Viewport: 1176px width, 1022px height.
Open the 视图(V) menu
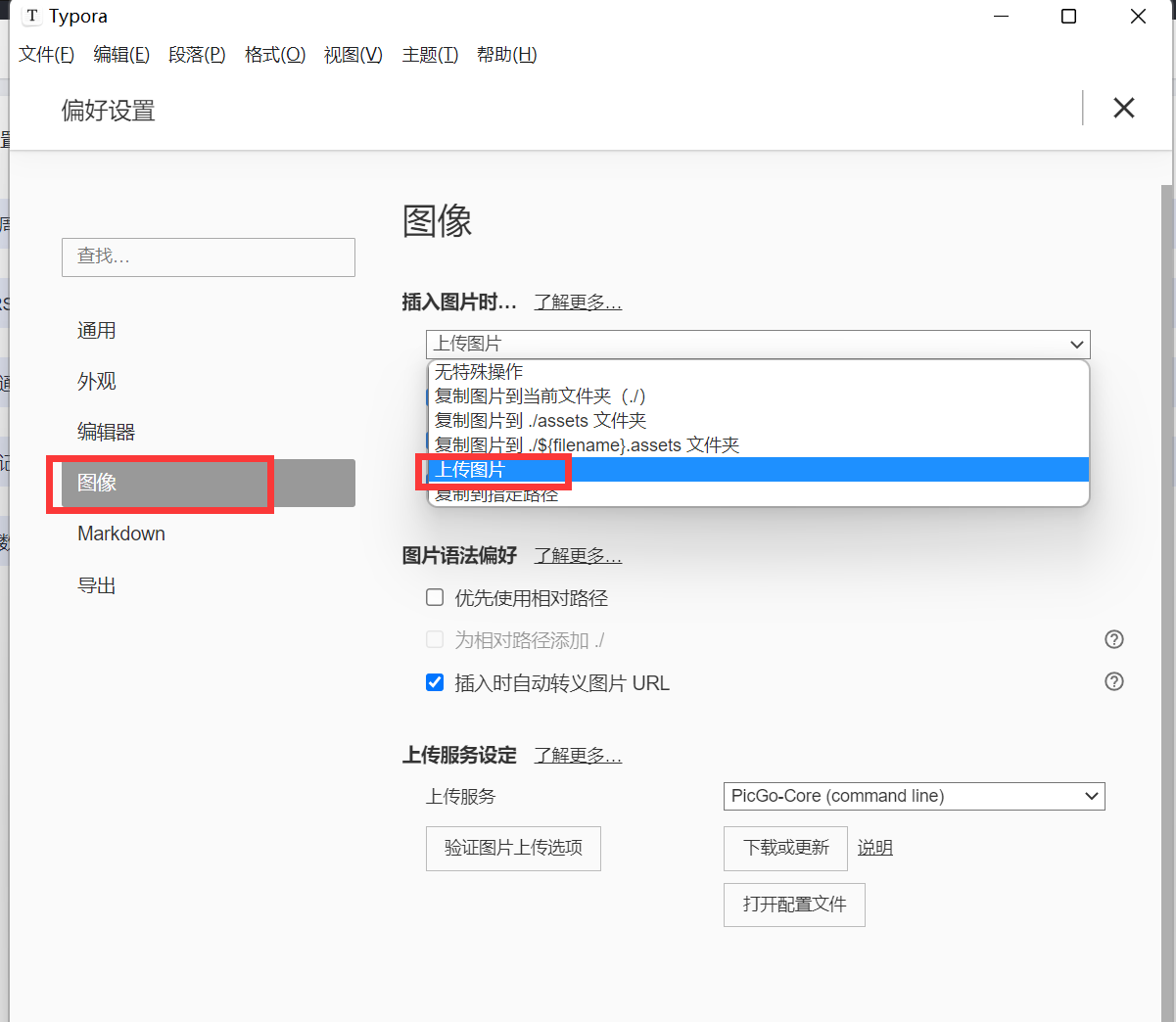pyautogui.click(x=353, y=55)
